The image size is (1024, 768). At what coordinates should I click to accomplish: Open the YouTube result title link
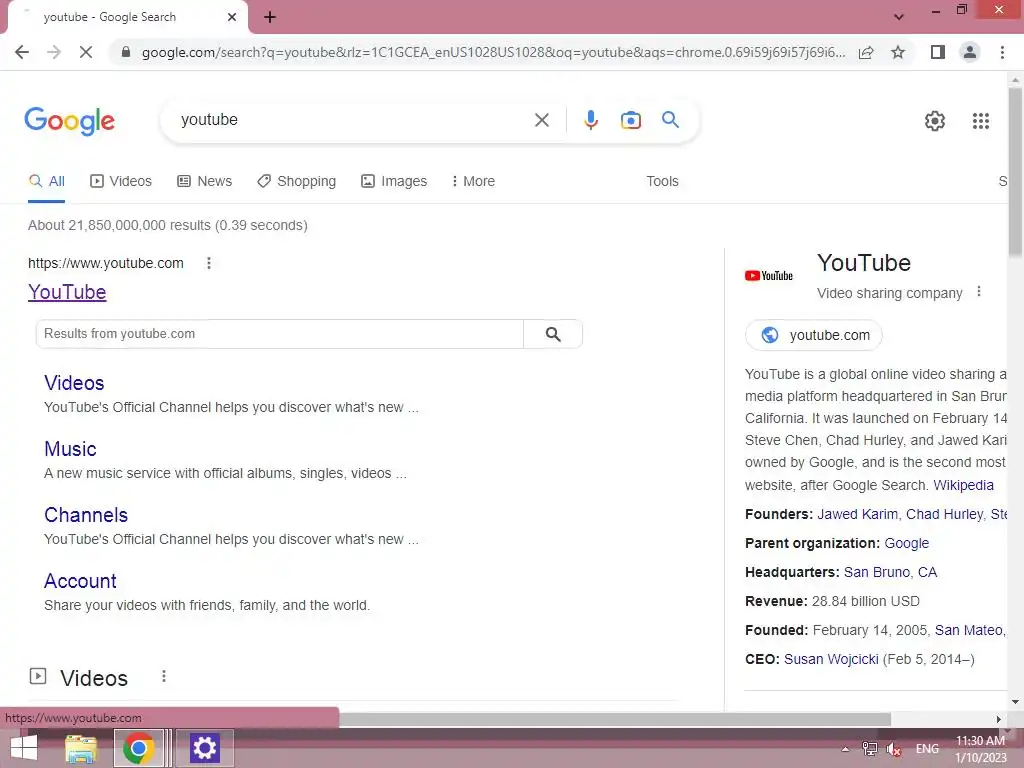tap(67, 292)
